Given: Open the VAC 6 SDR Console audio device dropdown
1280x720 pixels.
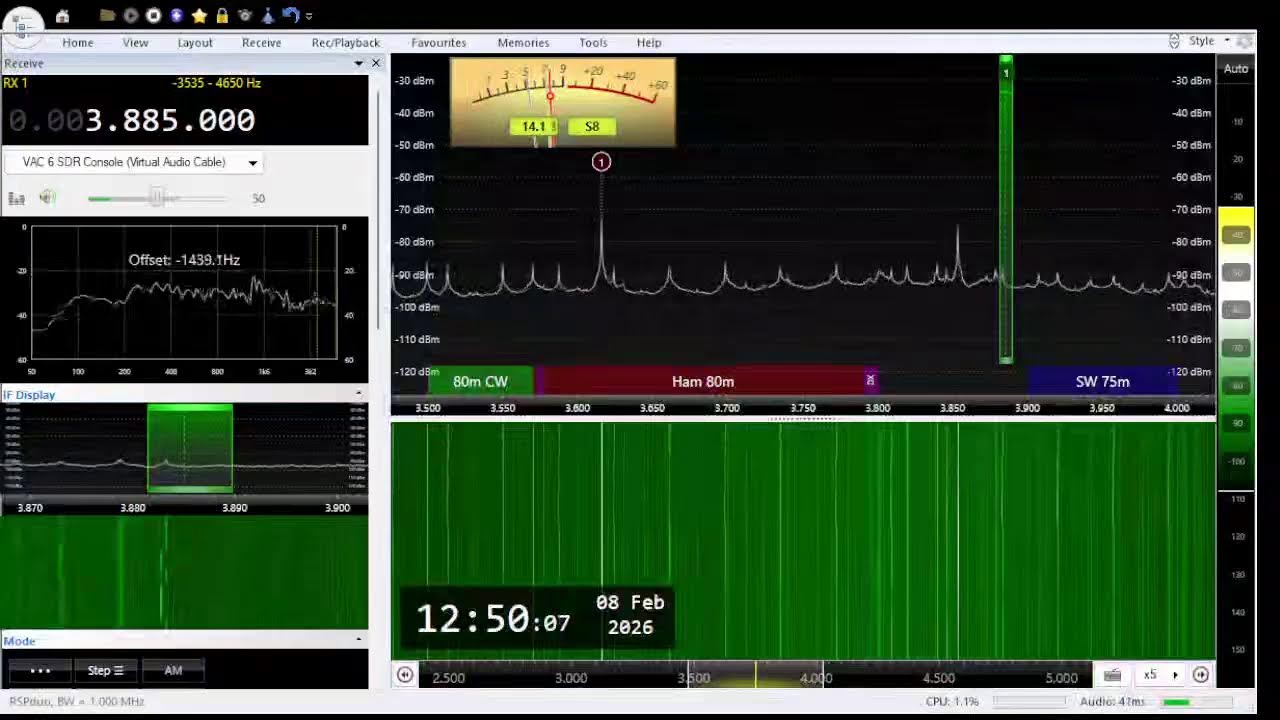Looking at the screenshot, I should [134, 162].
